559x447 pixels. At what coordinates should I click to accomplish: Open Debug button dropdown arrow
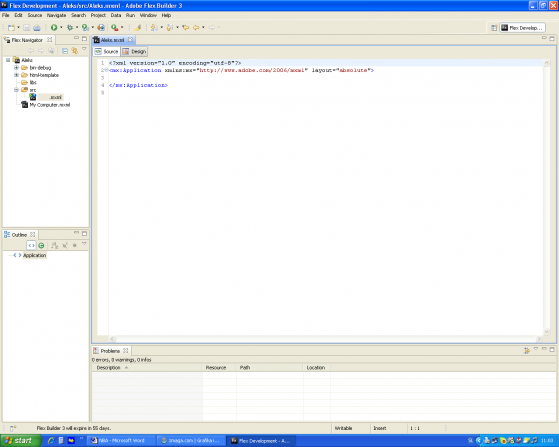77,27
